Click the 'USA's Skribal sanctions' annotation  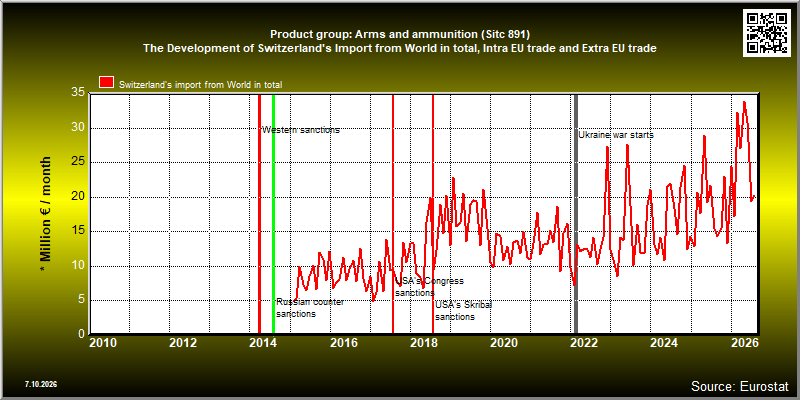[463, 311]
